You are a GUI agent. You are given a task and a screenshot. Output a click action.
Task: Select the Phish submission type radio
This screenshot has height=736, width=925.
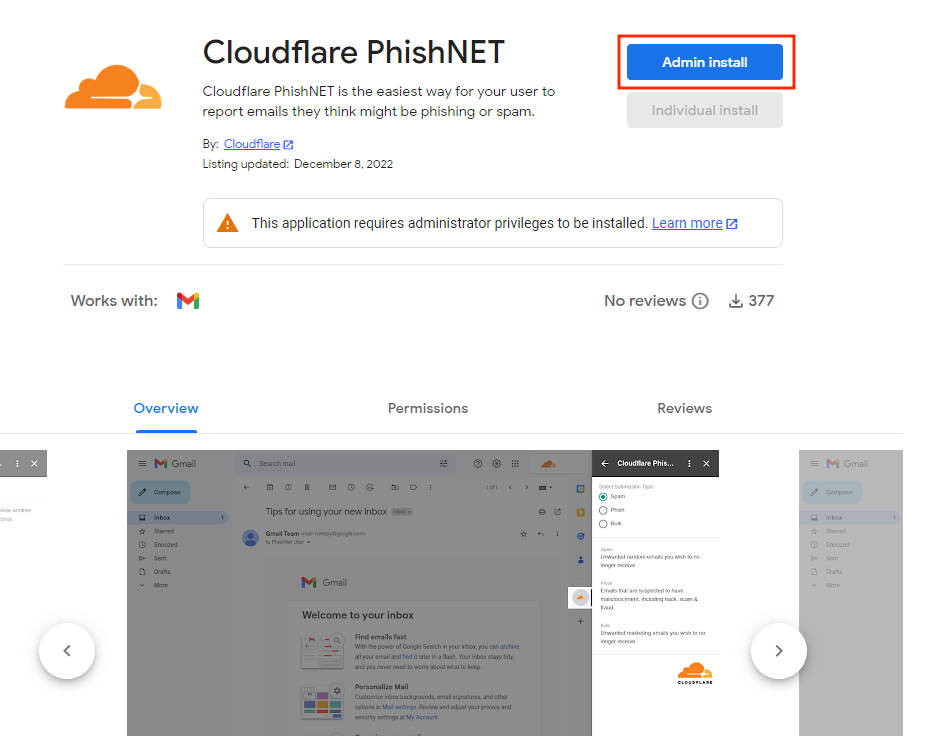coord(603,509)
